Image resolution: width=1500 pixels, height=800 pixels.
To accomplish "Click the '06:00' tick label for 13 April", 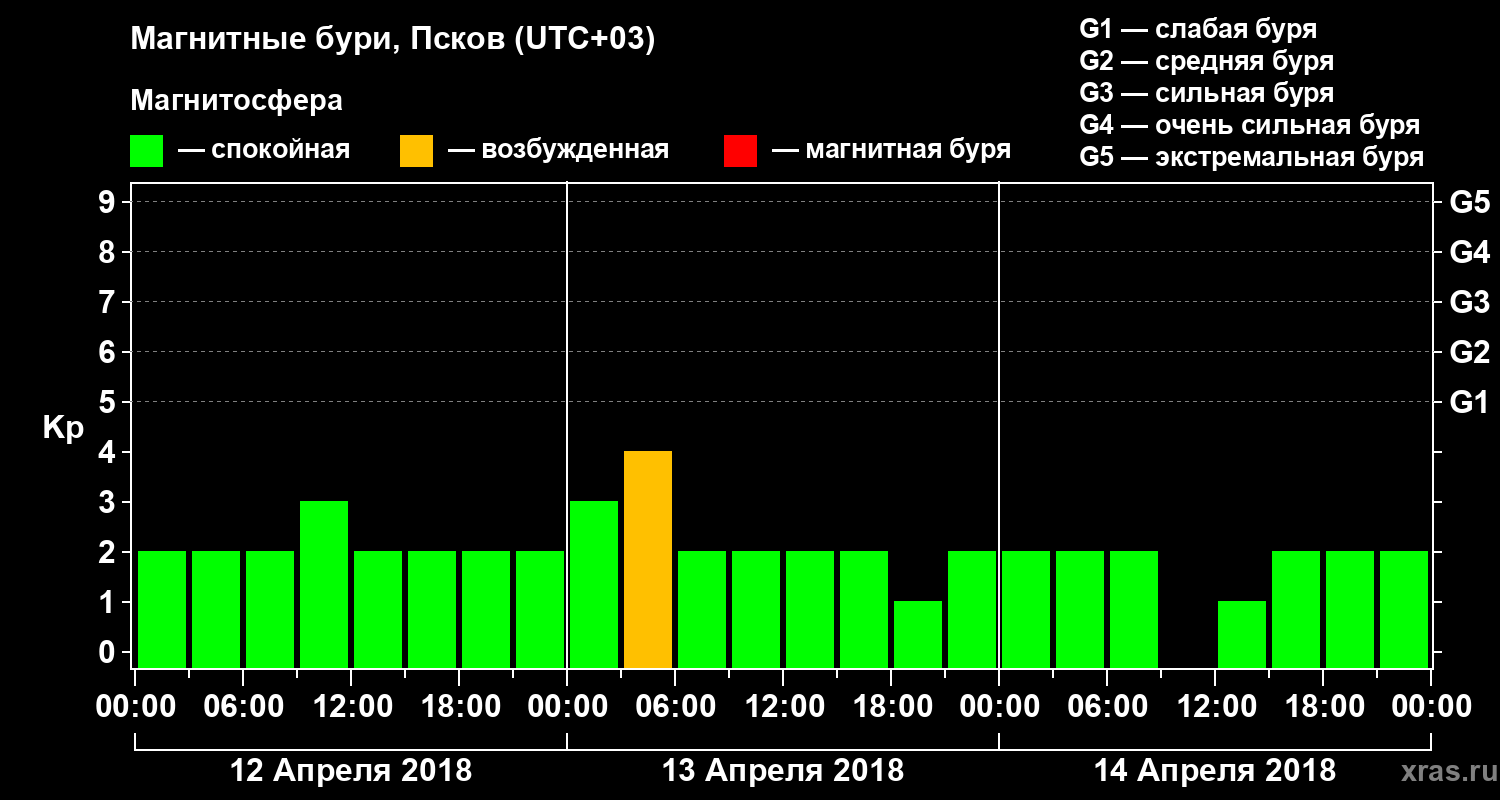I will tap(675, 707).
